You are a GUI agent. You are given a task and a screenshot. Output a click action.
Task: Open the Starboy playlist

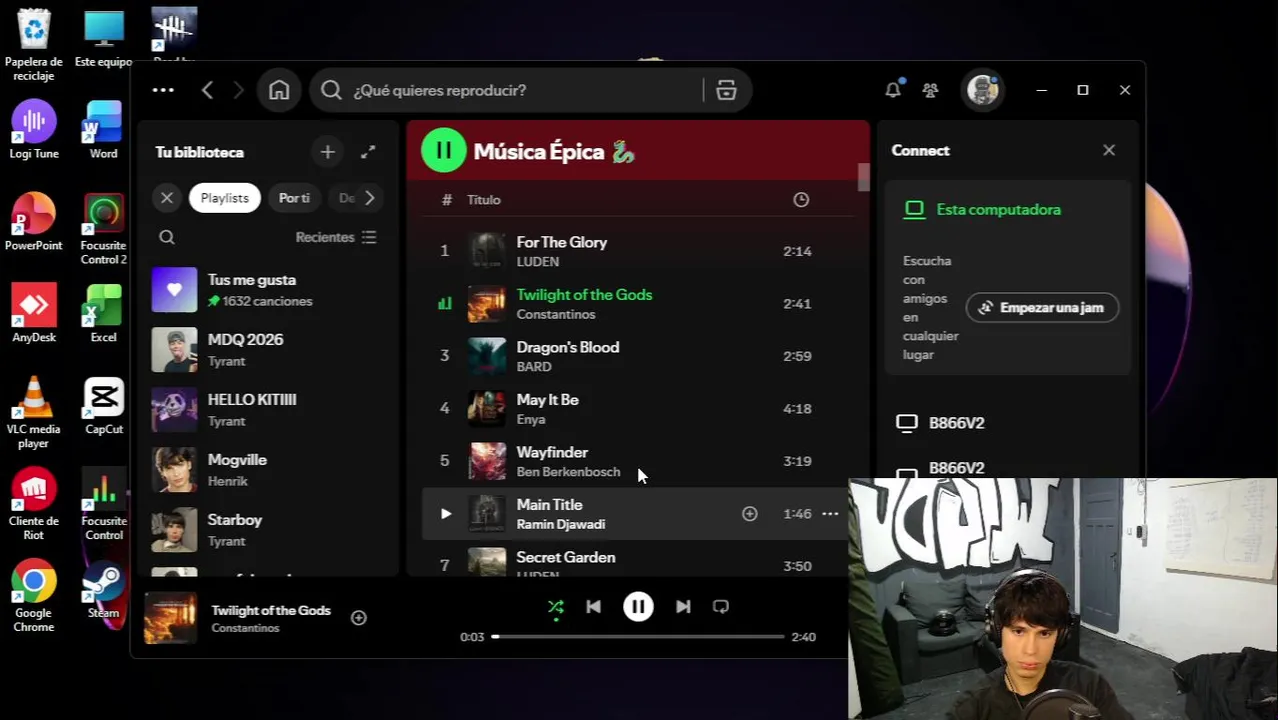pos(267,530)
